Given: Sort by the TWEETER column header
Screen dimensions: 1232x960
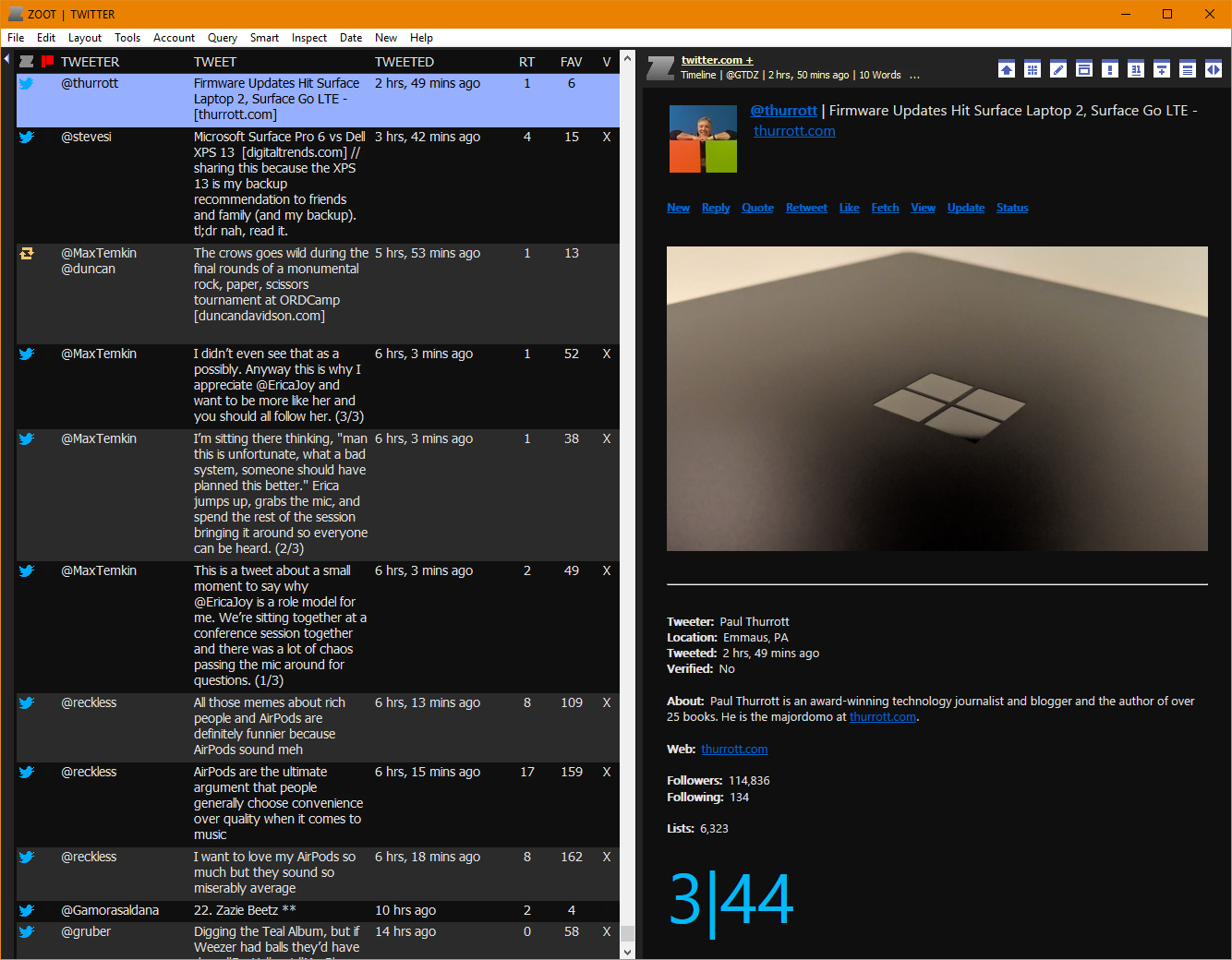Looking at the screenshot, I should [x=90, y=62].
